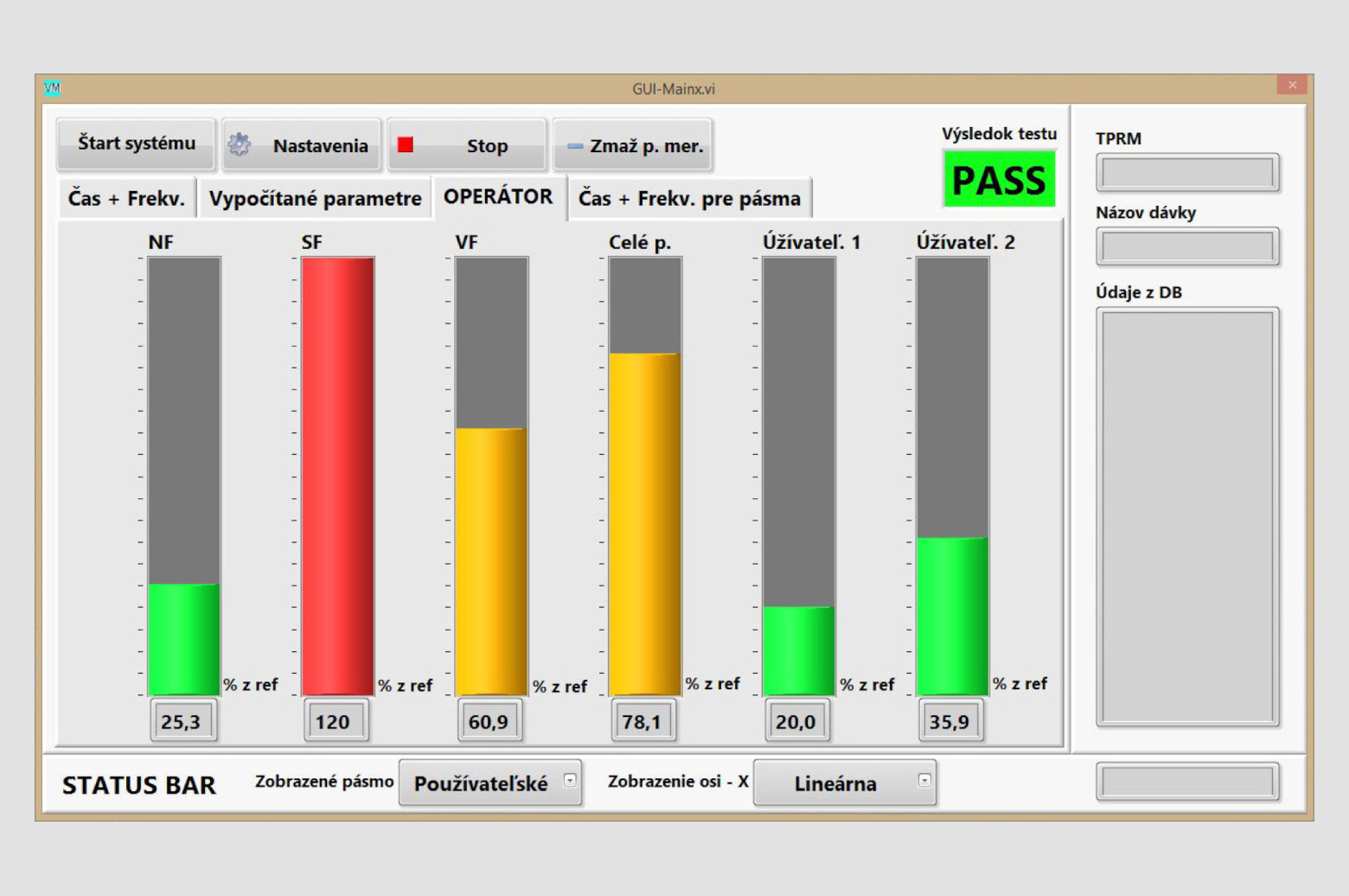
Task: Select the OPERÁTOR tab
Action: point(498,196)
